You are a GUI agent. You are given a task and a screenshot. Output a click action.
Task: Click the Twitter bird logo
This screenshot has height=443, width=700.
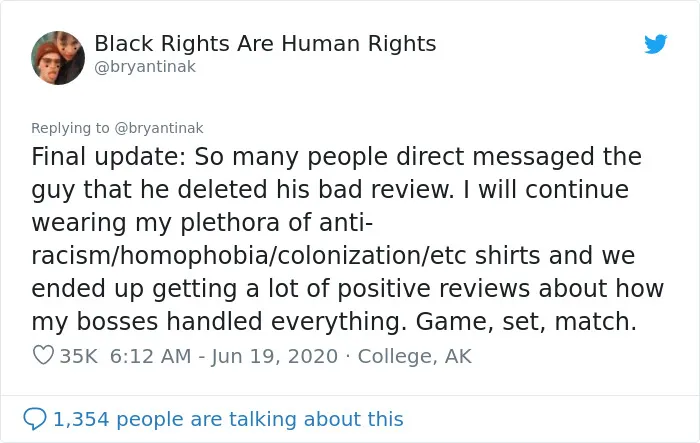(655, 44)
